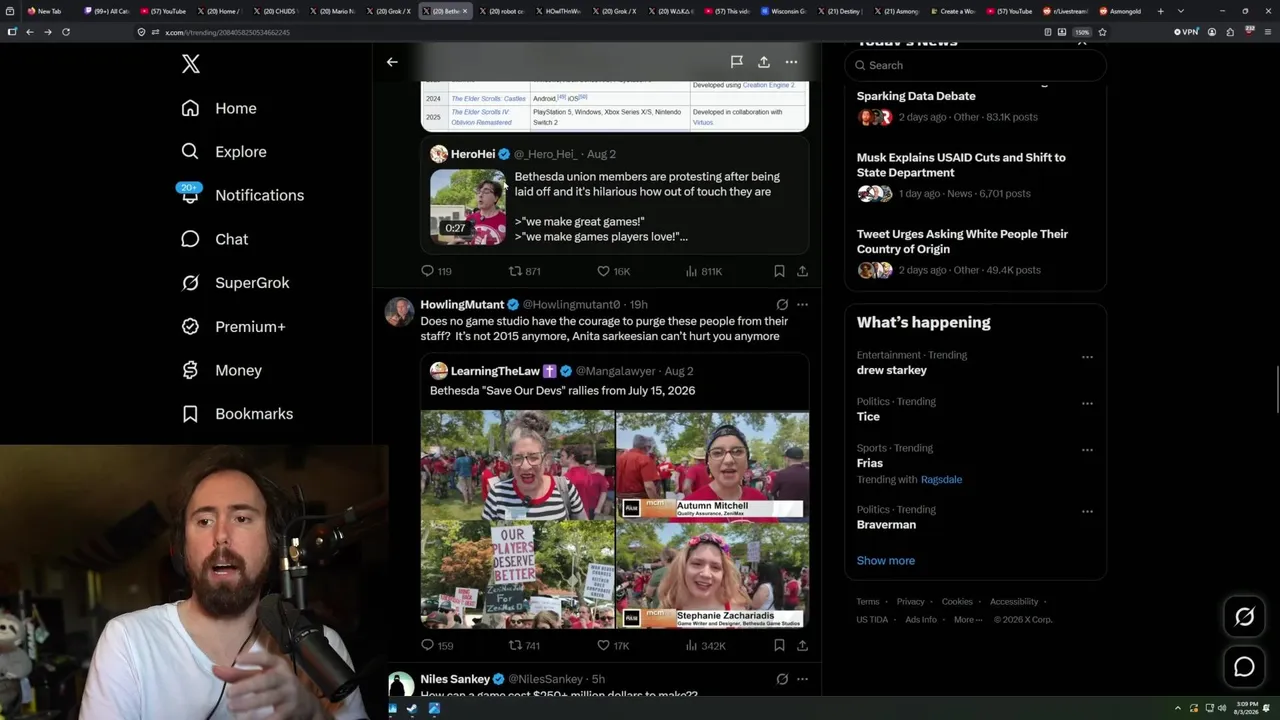Viewport: 1280px width, 720px height.
Task: Like the post with 17K likes
Action: point(613,646)
